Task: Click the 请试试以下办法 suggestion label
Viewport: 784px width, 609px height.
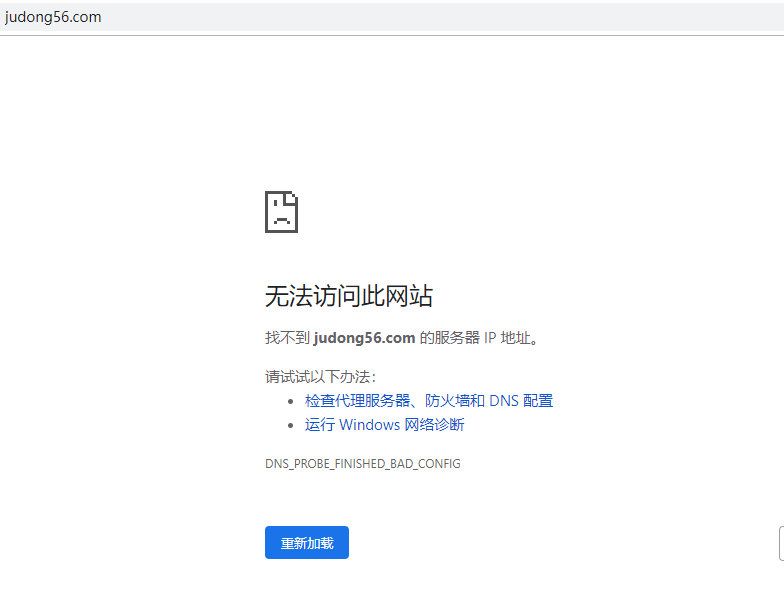Action: (x=320, y=376)
